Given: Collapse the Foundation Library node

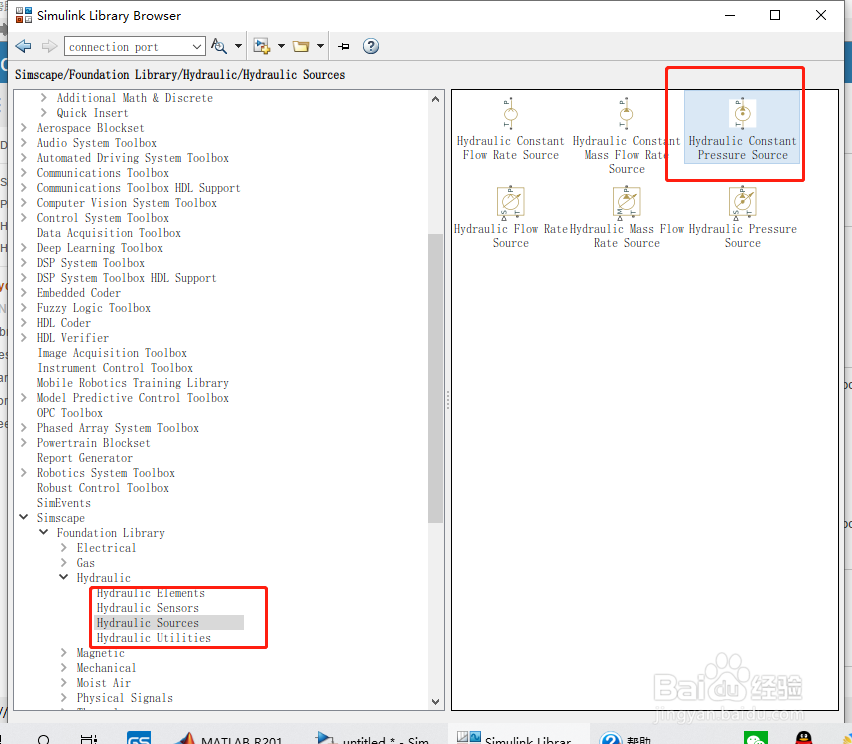Looking at the screenshot, I should tap(43, 533).
